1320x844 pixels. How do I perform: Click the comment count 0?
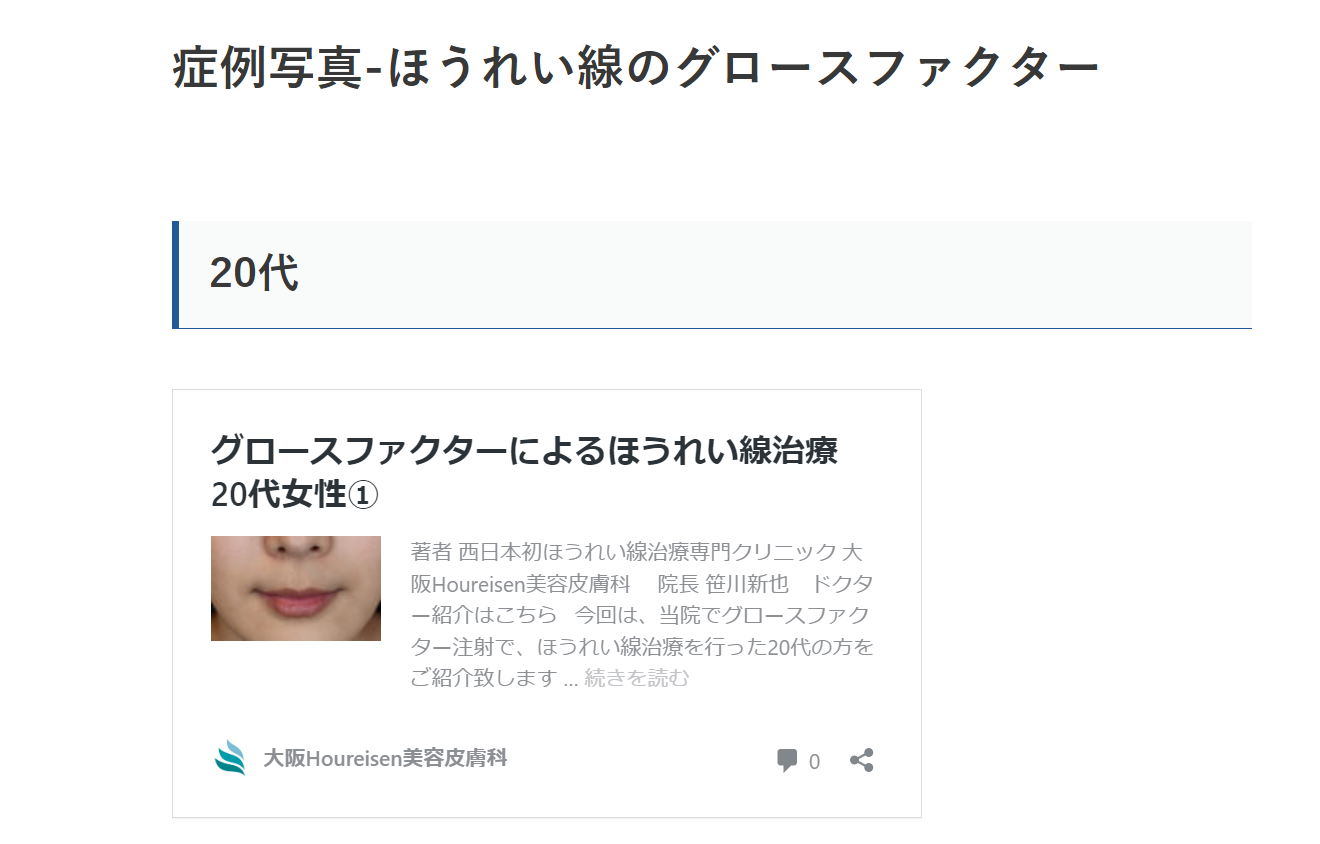click(x=814, y=762)
